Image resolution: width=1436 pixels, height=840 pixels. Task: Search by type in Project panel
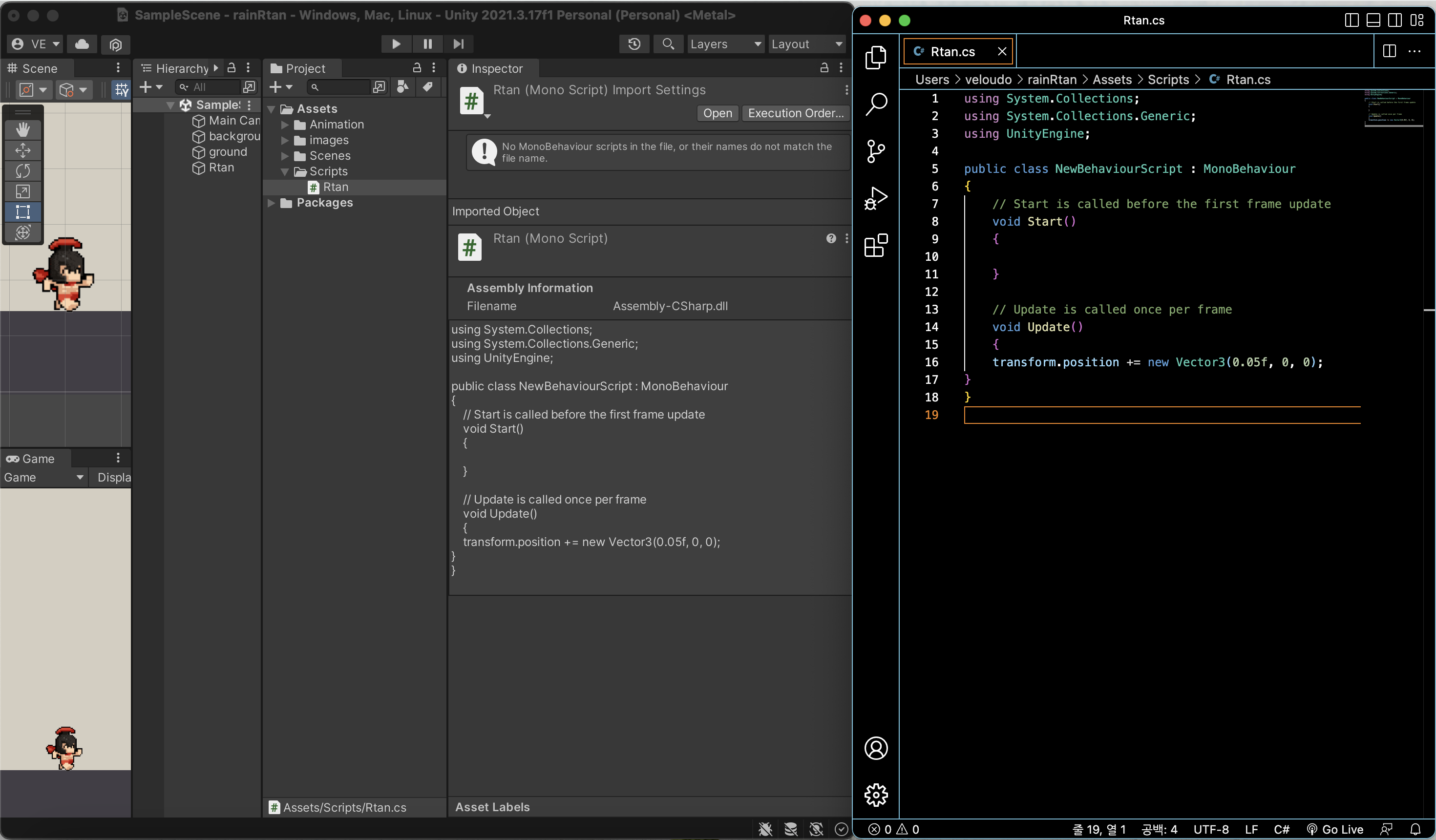click(403, 86)
